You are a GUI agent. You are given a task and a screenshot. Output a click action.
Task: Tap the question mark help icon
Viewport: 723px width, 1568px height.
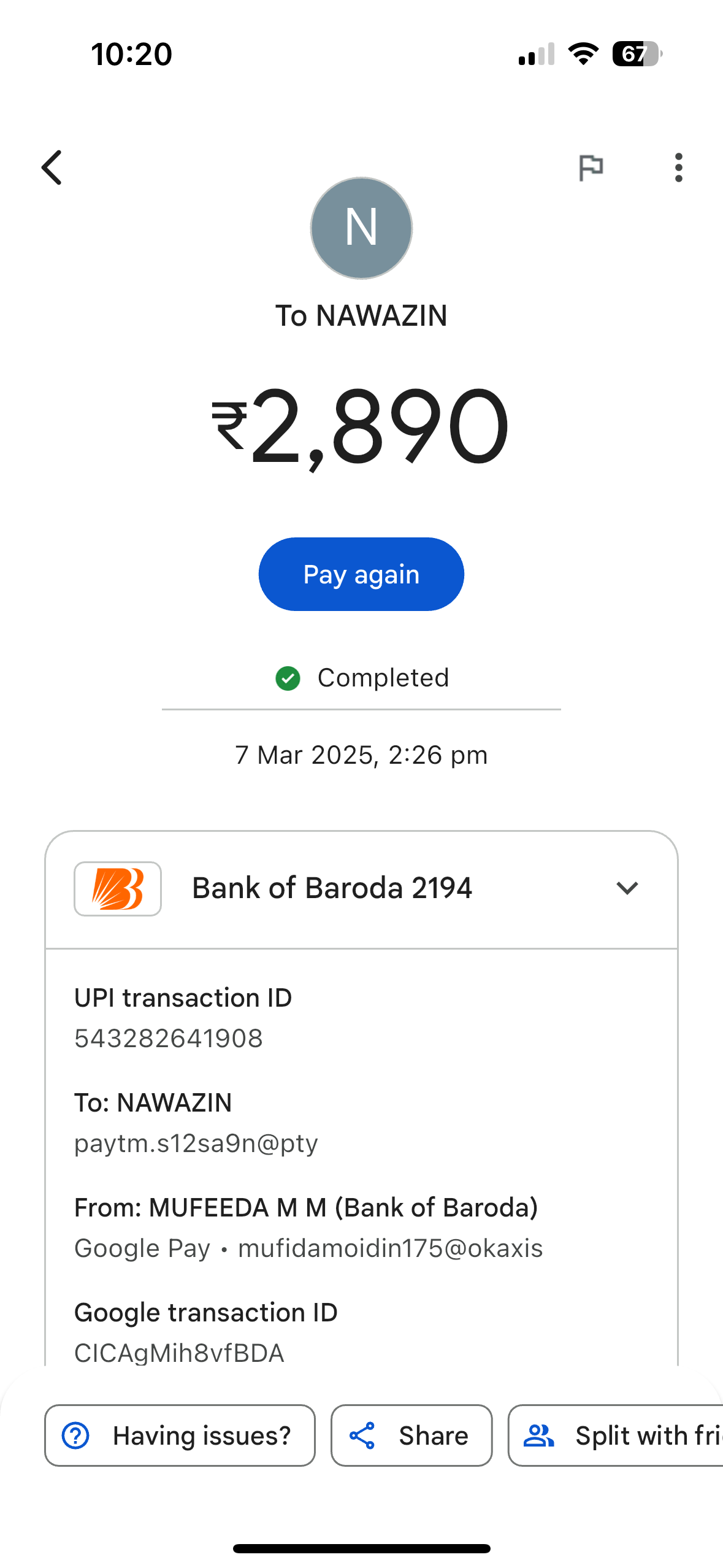point(76,1435)
